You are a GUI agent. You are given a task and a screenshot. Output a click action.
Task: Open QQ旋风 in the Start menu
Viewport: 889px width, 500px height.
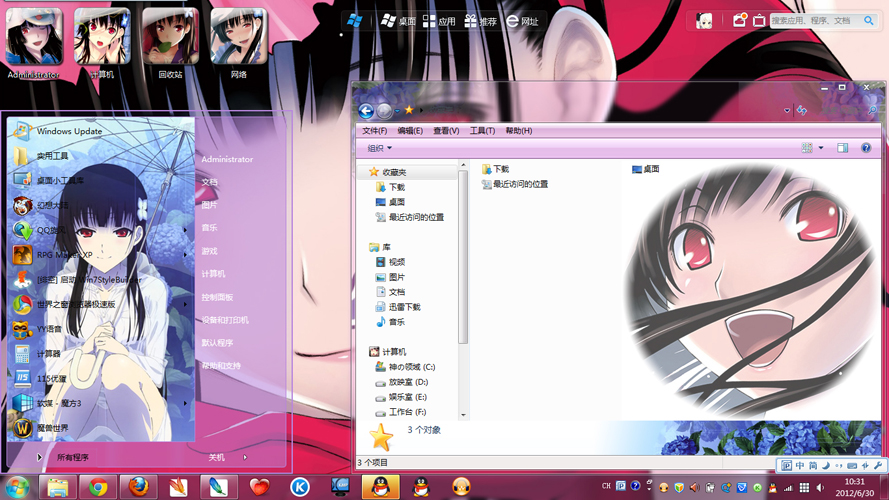click(51, 230)
